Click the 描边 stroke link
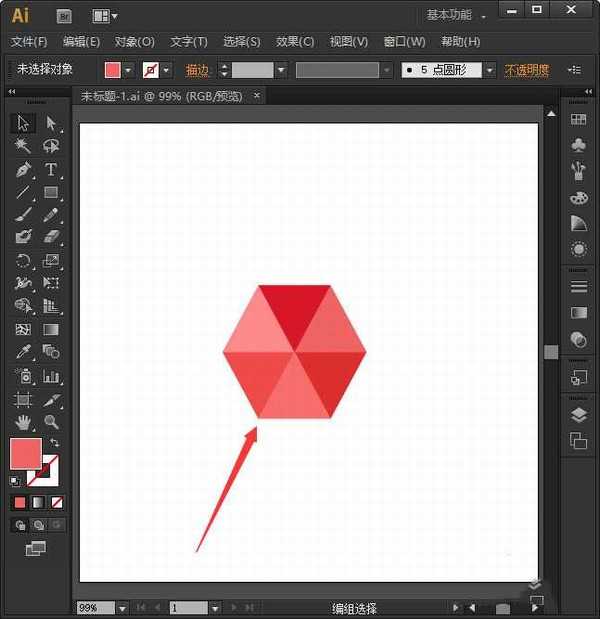The width and height of the screenshot is (600, 619). [198, 70]
